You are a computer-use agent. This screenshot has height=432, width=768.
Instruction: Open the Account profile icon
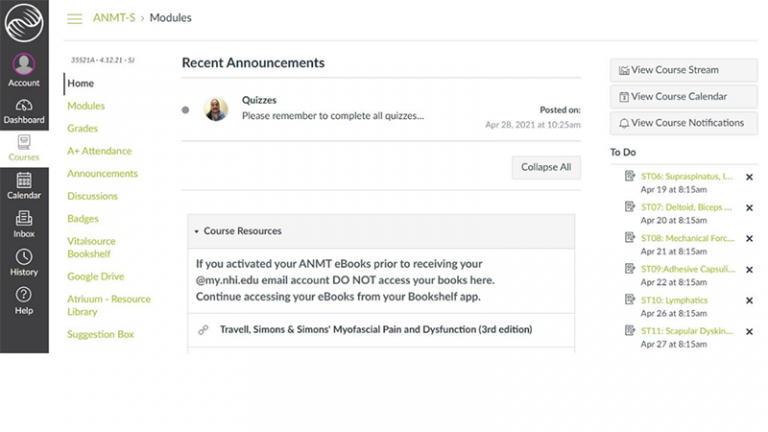point(24,65)
